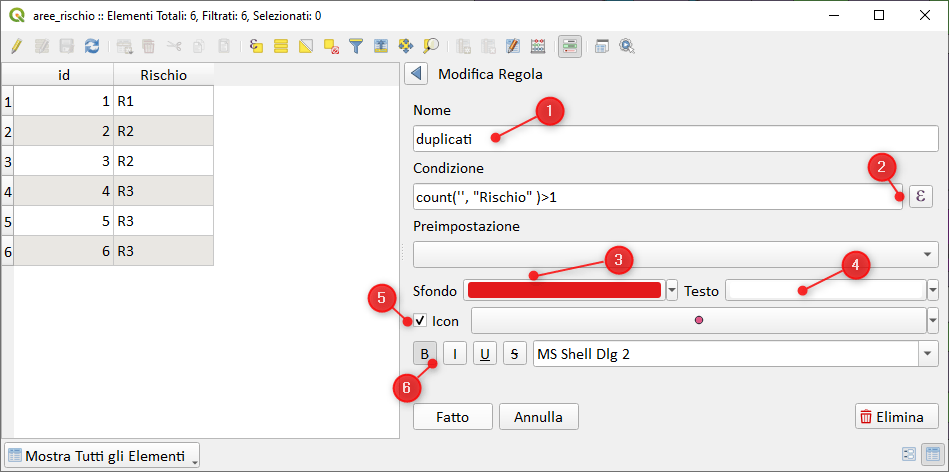
Task: Uncheck the Icon checkbox
Action: click(420, 320)
